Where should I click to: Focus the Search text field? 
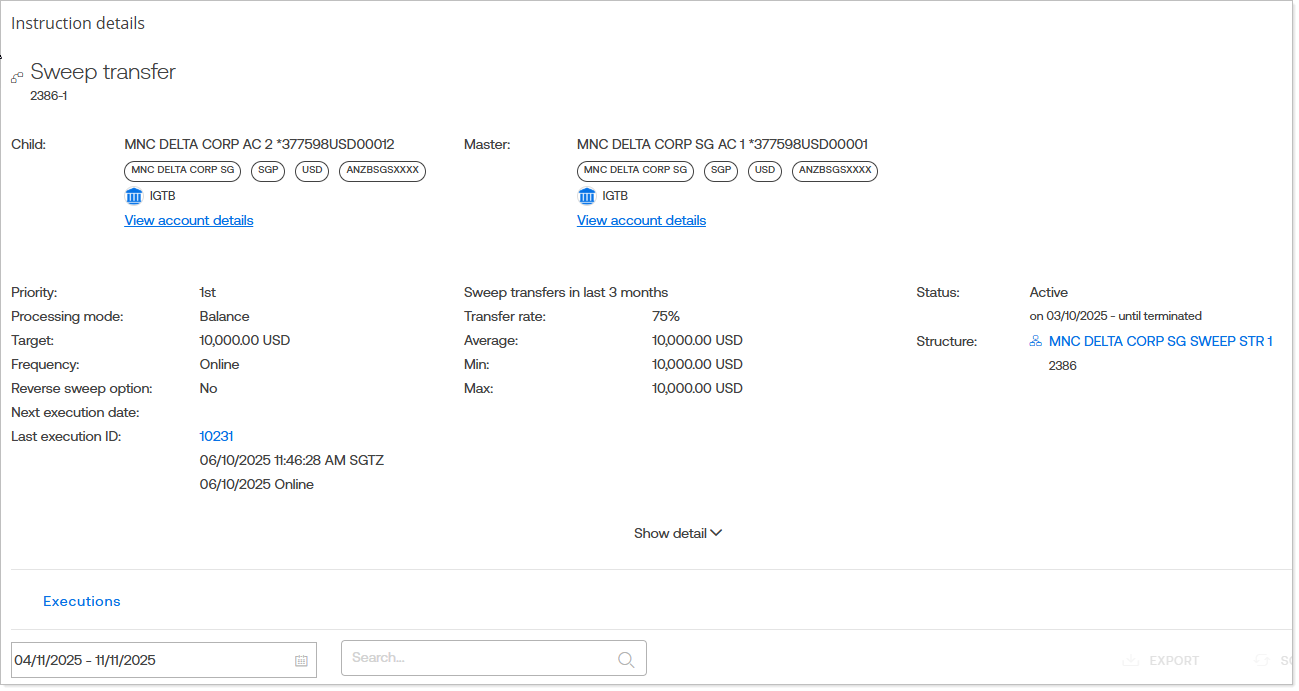(x=480, y=659)
